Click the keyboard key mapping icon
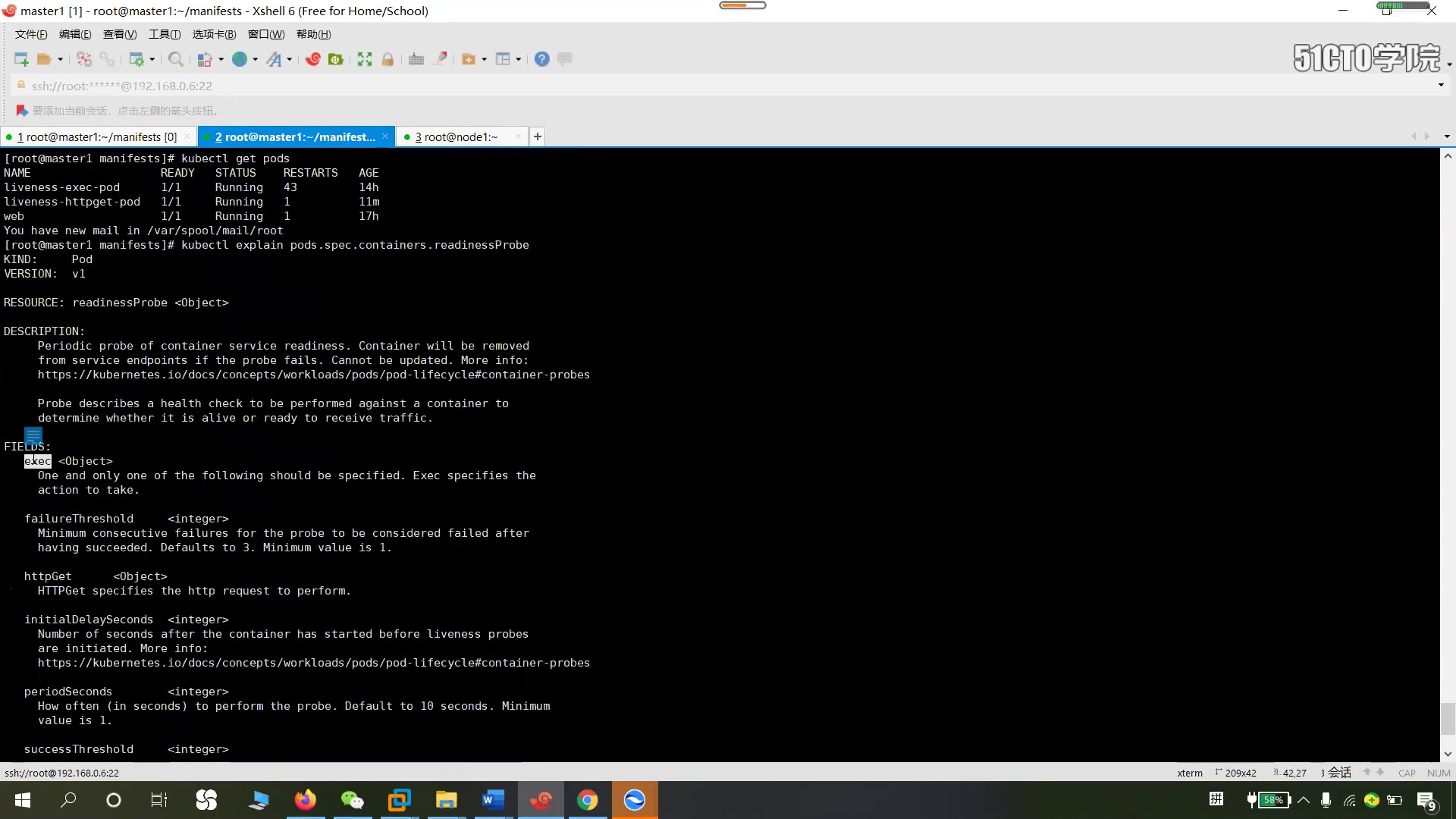 (x=416, y=59)
